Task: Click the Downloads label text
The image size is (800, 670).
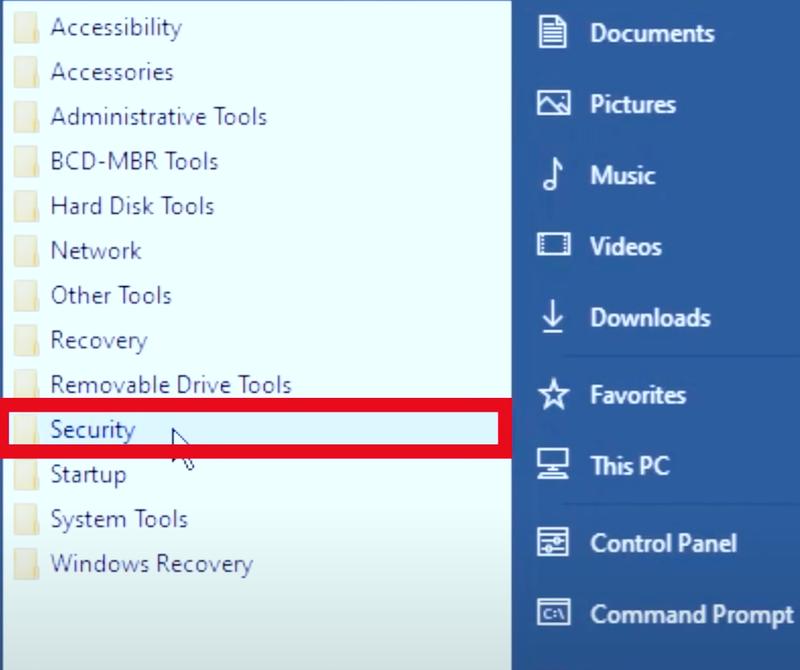Action: pos(650,317)
